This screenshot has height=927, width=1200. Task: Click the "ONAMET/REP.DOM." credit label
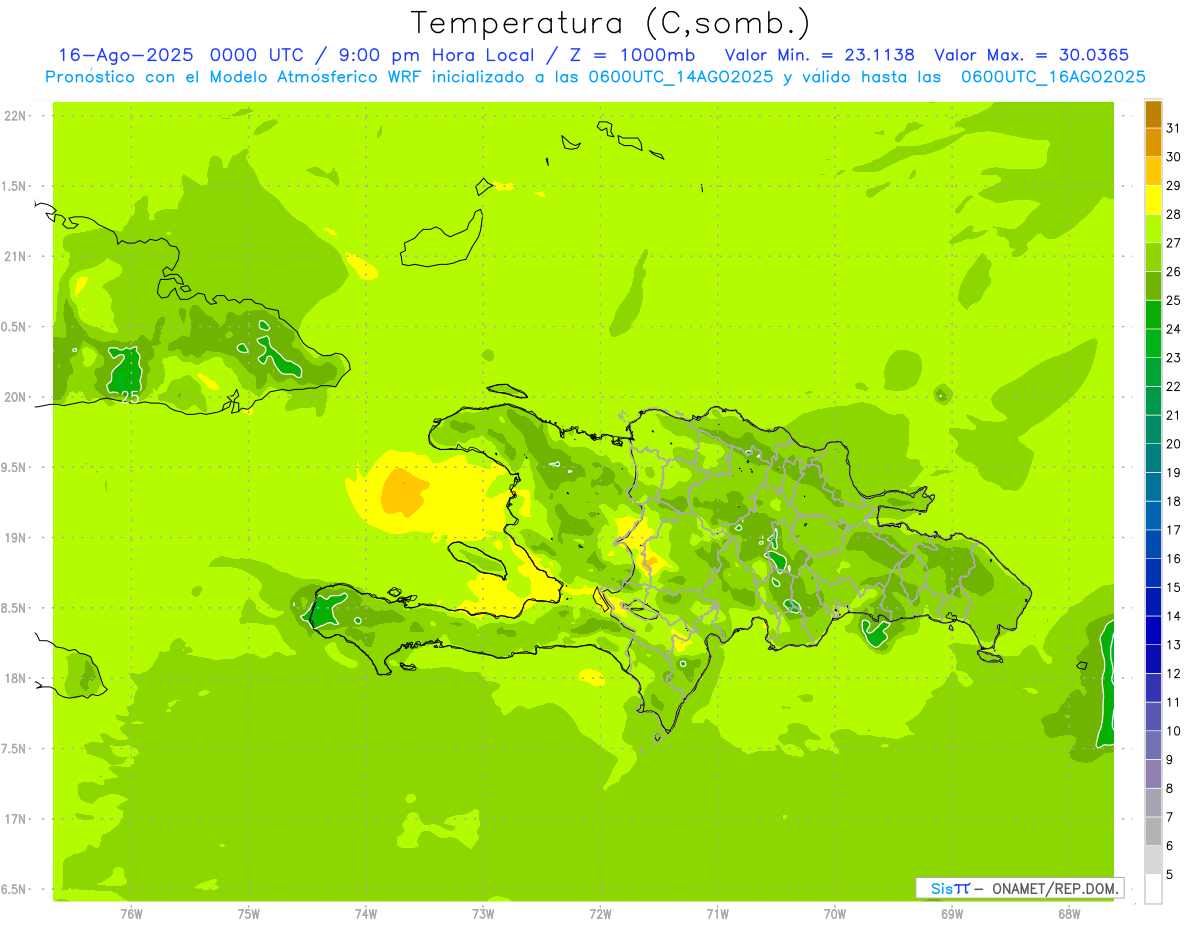tap(1055, 888)
